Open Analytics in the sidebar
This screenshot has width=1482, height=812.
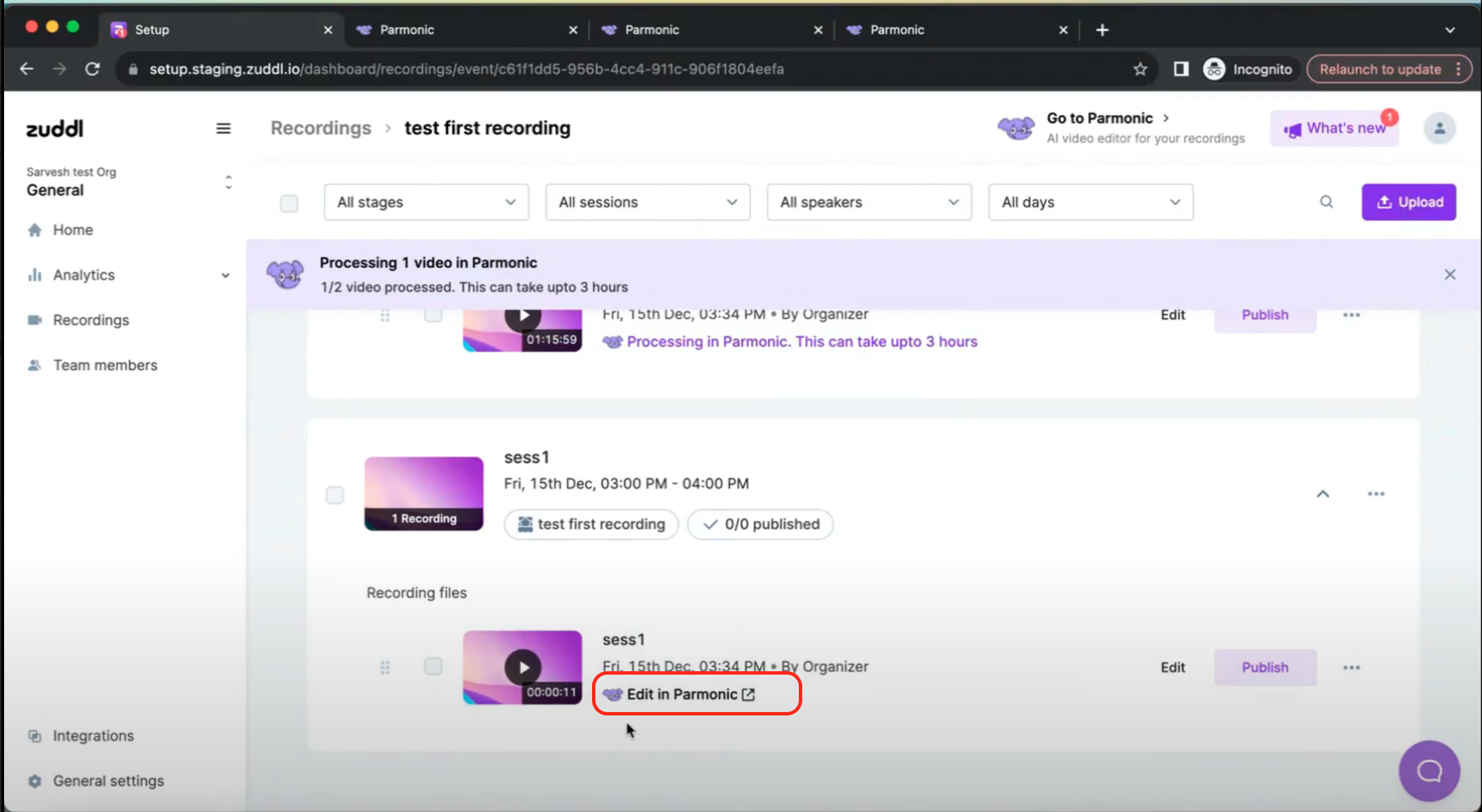click(84, 275)
